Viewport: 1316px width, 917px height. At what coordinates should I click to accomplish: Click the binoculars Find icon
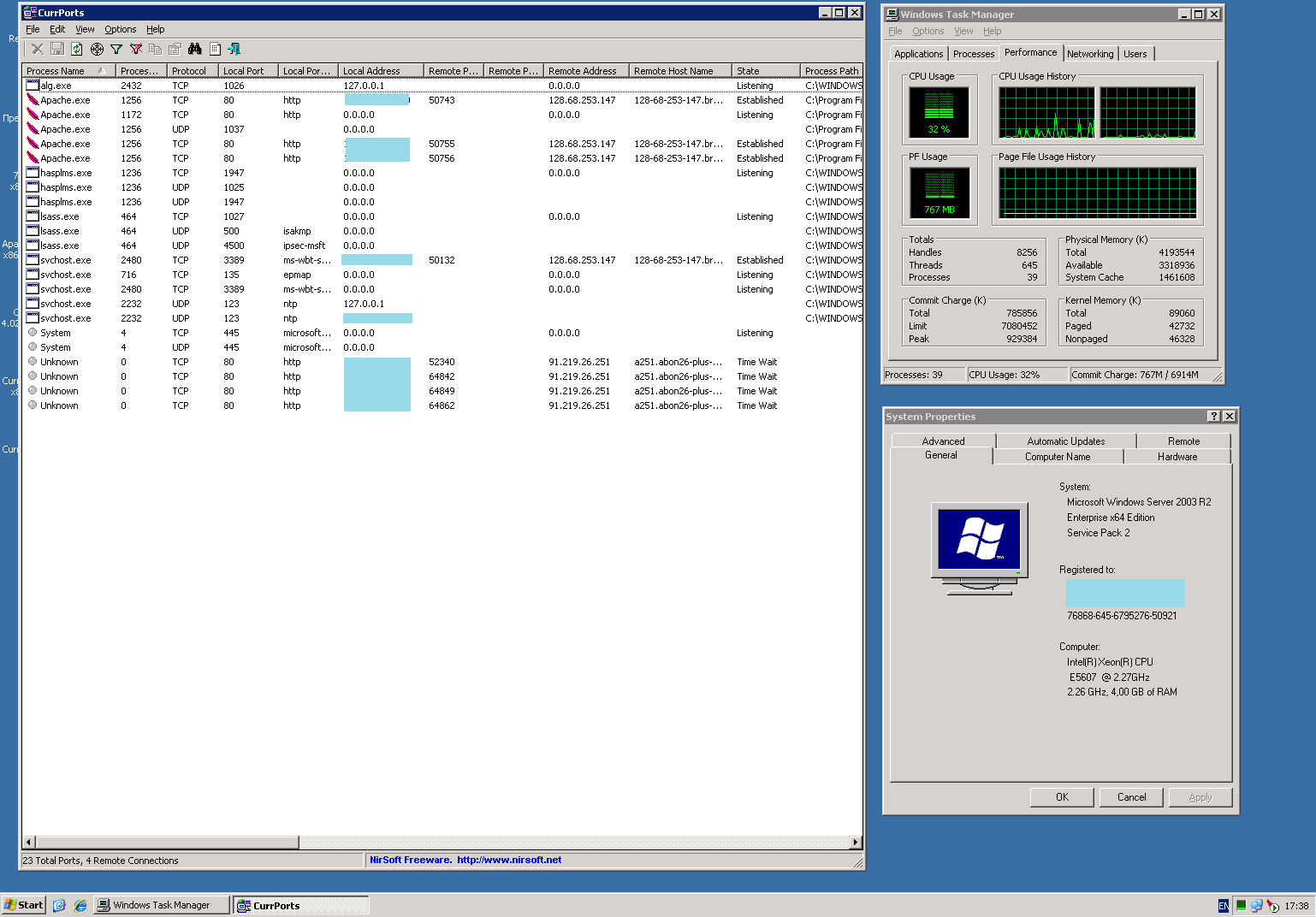pos(195,50)
